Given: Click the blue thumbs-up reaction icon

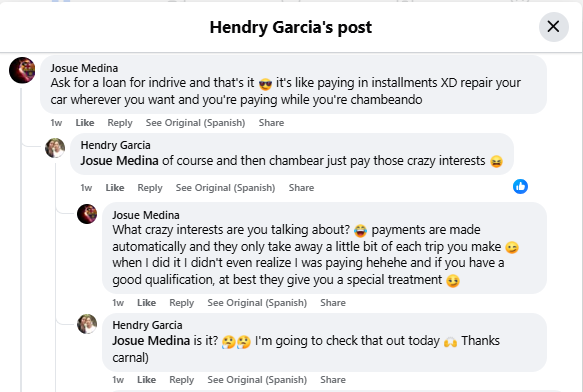Looking at the screenshot, I should (x=520, y=186).
